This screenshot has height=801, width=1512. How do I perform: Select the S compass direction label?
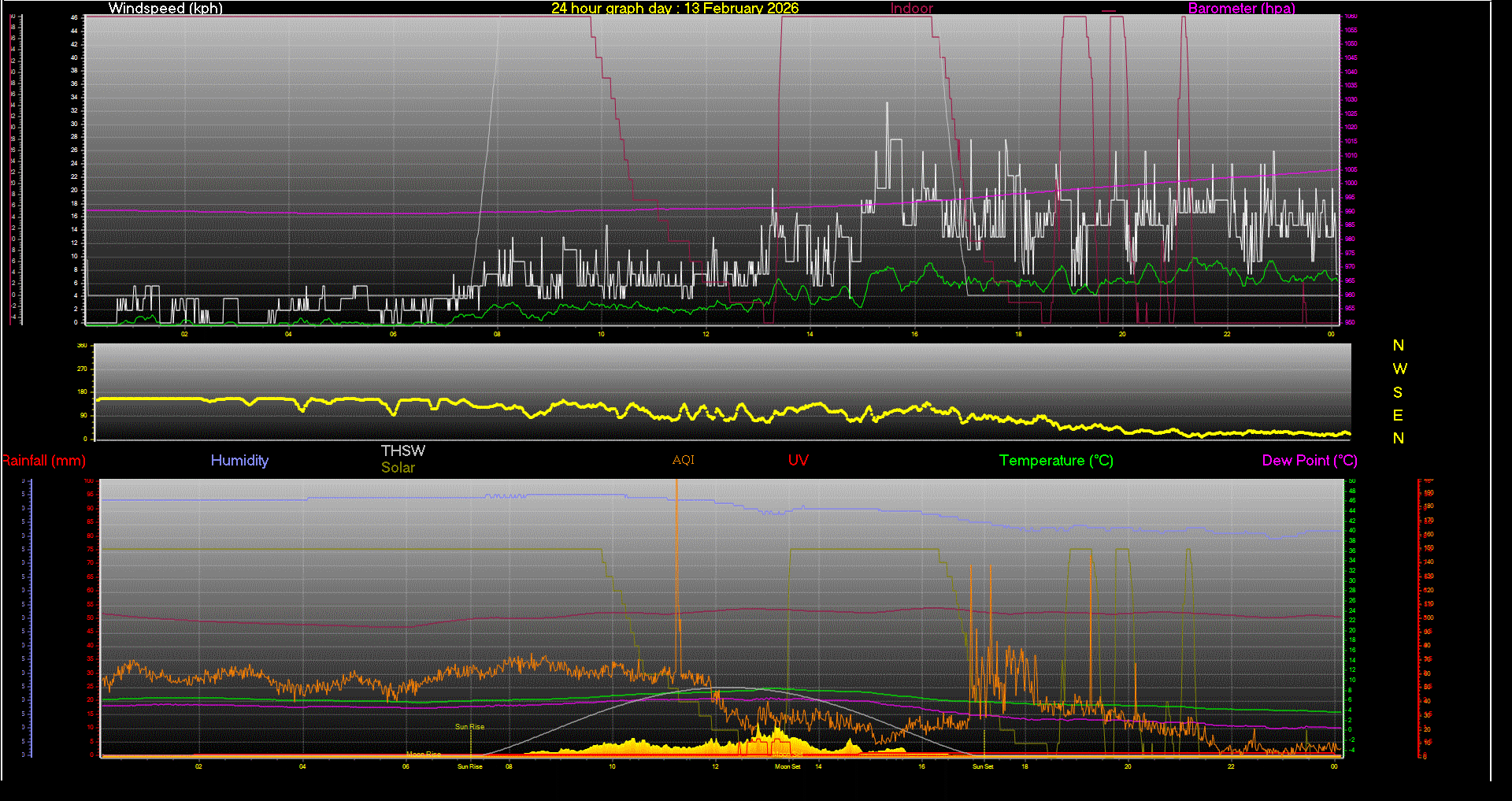point(1399,391)
